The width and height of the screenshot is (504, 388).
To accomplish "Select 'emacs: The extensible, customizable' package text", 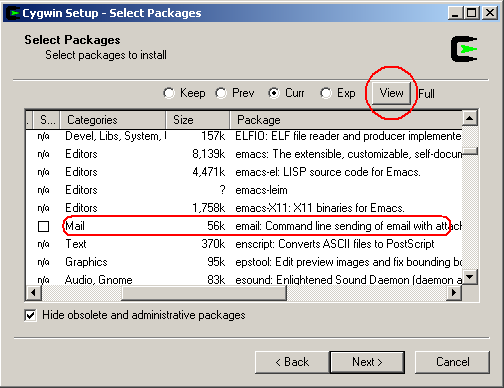I will point(349,154).
